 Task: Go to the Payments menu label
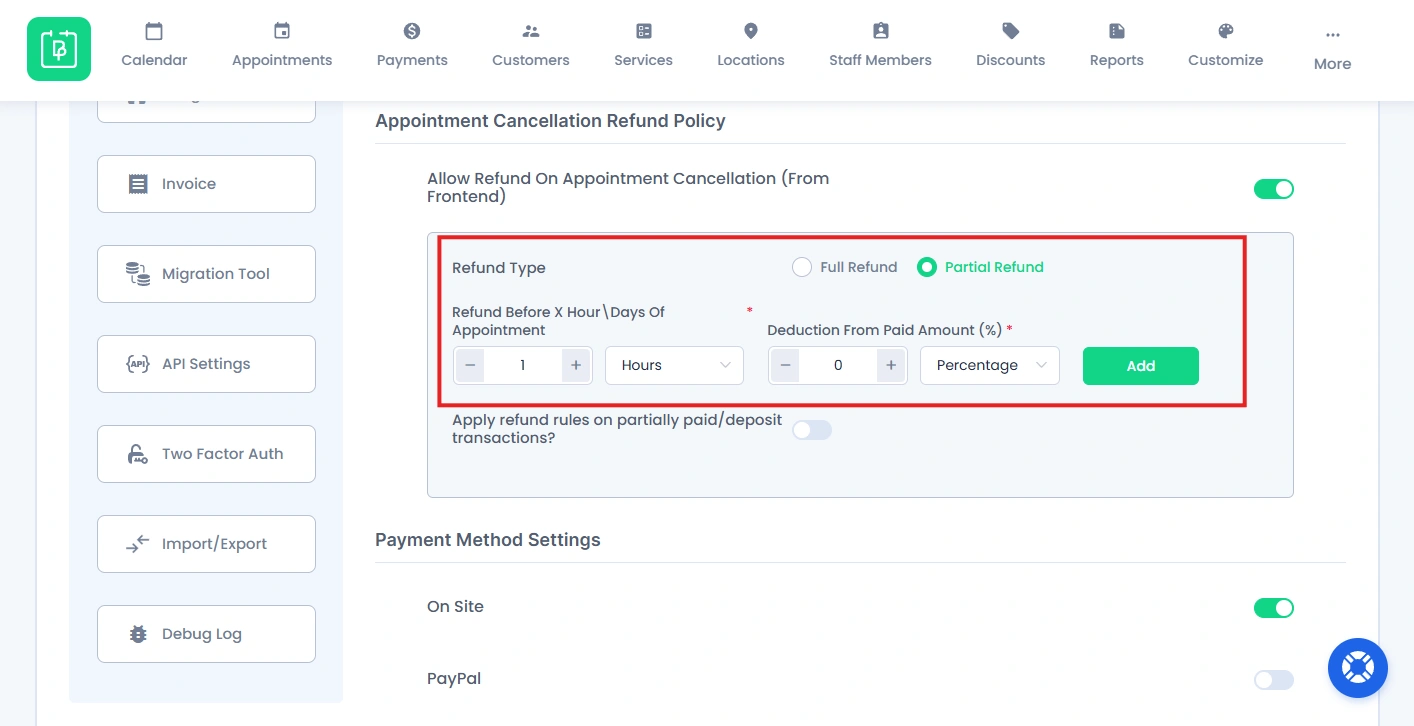click(412, 60)
